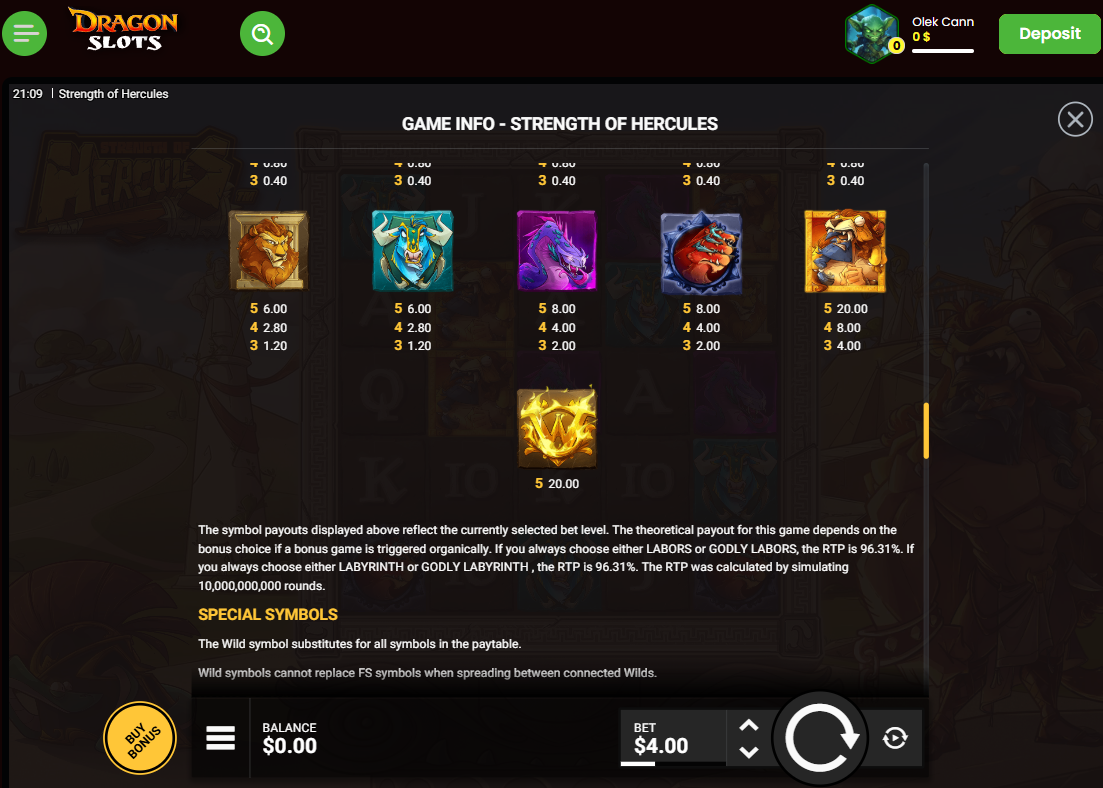Click the yellow Buy Bonus button
Screen dimensions: 1103x788
tap(140, 738)
